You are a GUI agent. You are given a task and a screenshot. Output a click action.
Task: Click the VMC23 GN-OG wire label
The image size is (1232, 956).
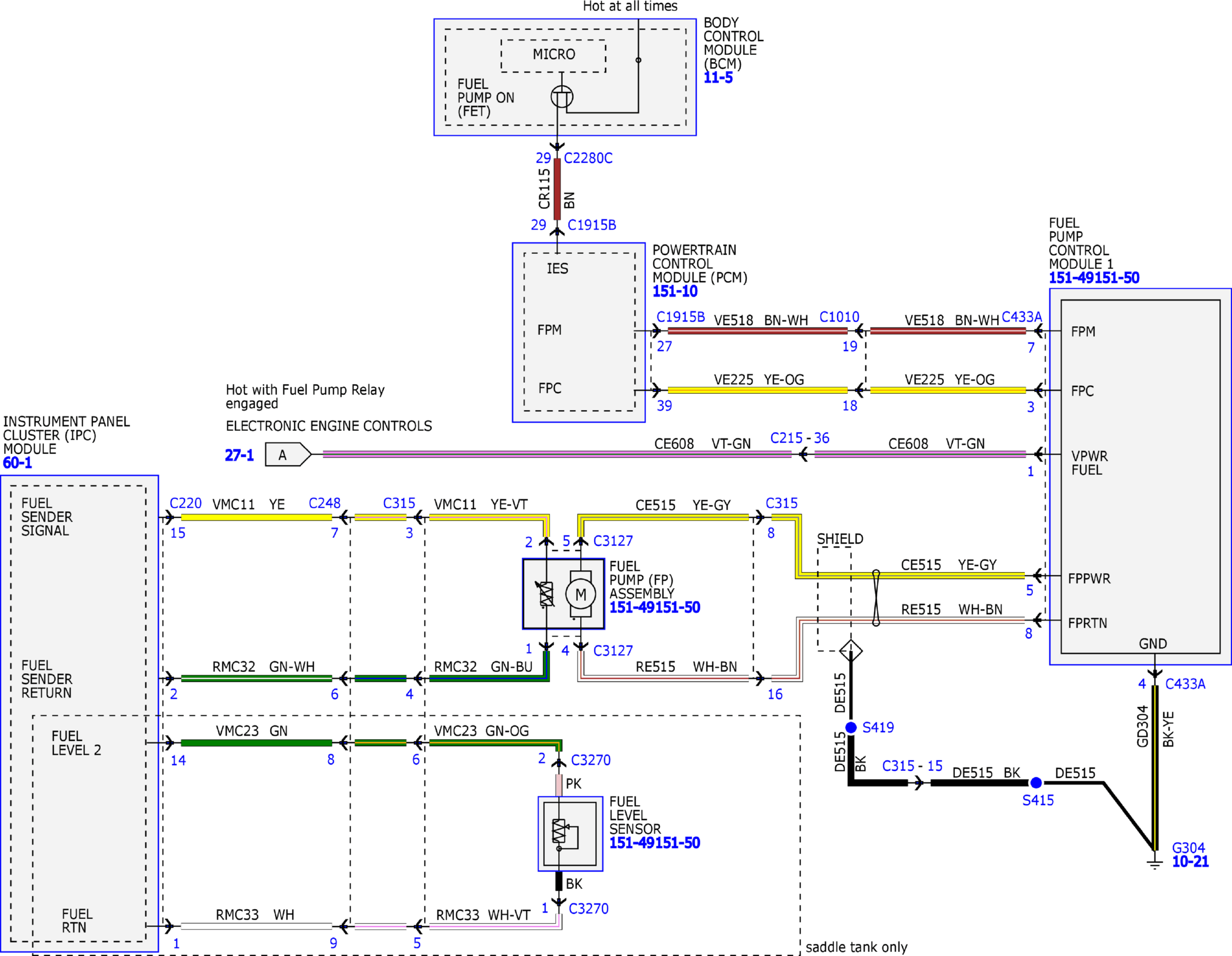coord(481,732)
